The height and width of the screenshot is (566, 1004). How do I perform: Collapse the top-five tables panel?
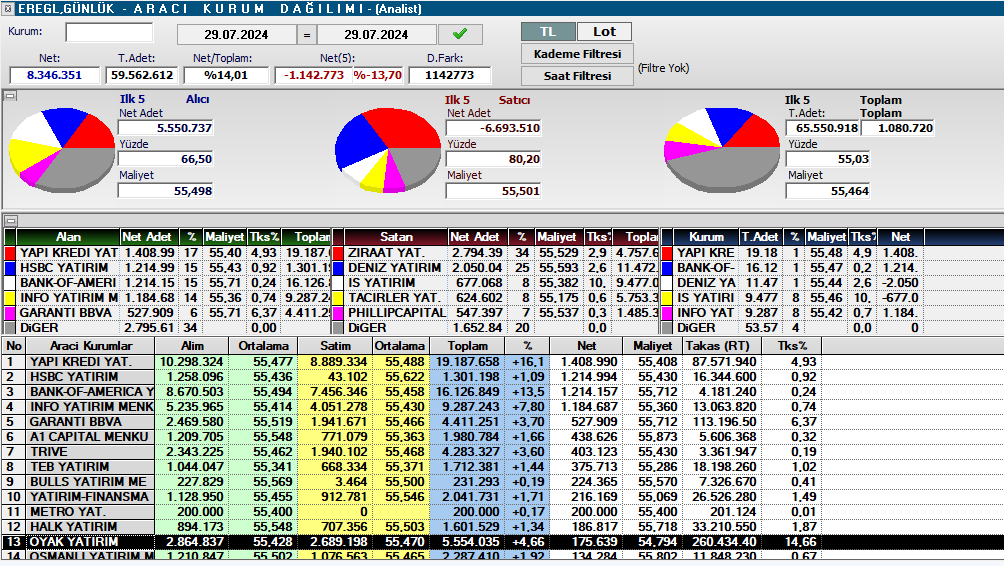tap(10, 221)
